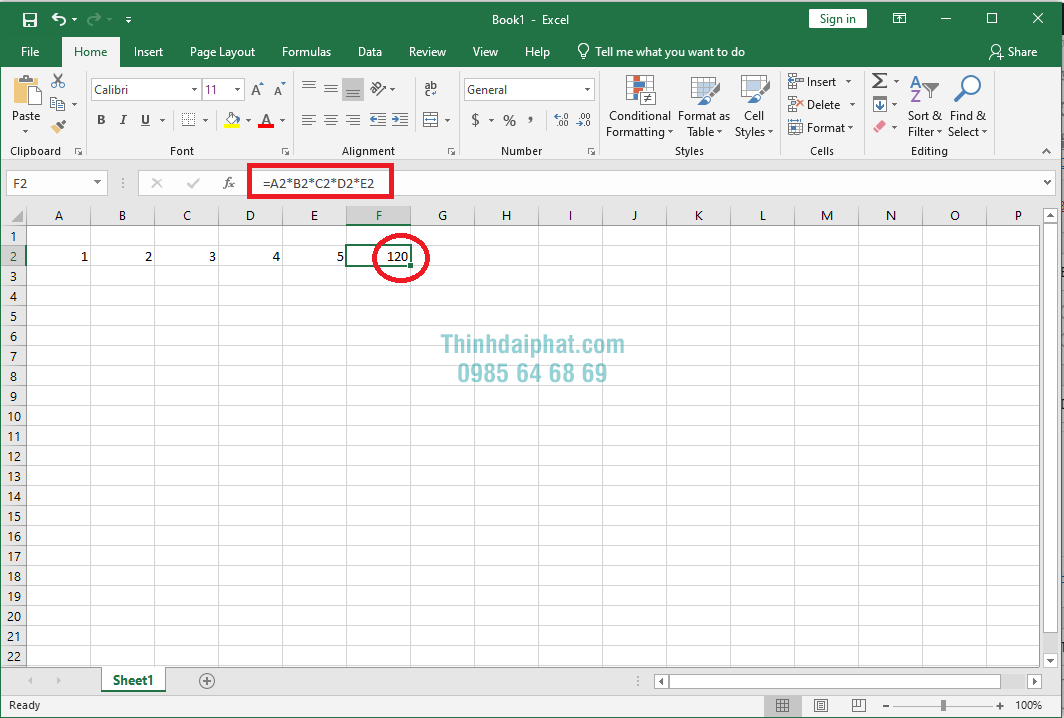Click the Percent Style icon

click(509, 120)
